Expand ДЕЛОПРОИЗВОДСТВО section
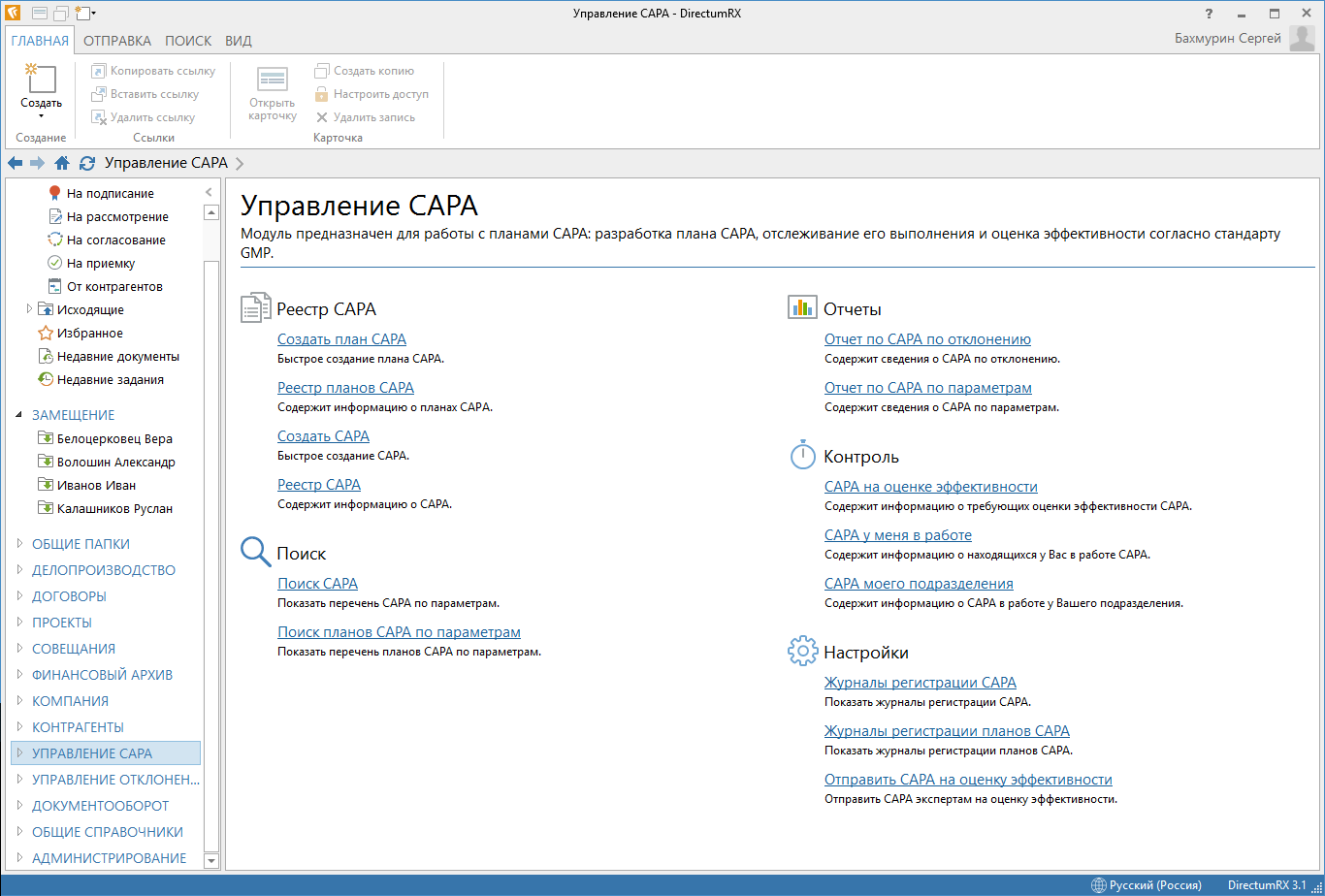1325x896 pixels. point(19,570)
